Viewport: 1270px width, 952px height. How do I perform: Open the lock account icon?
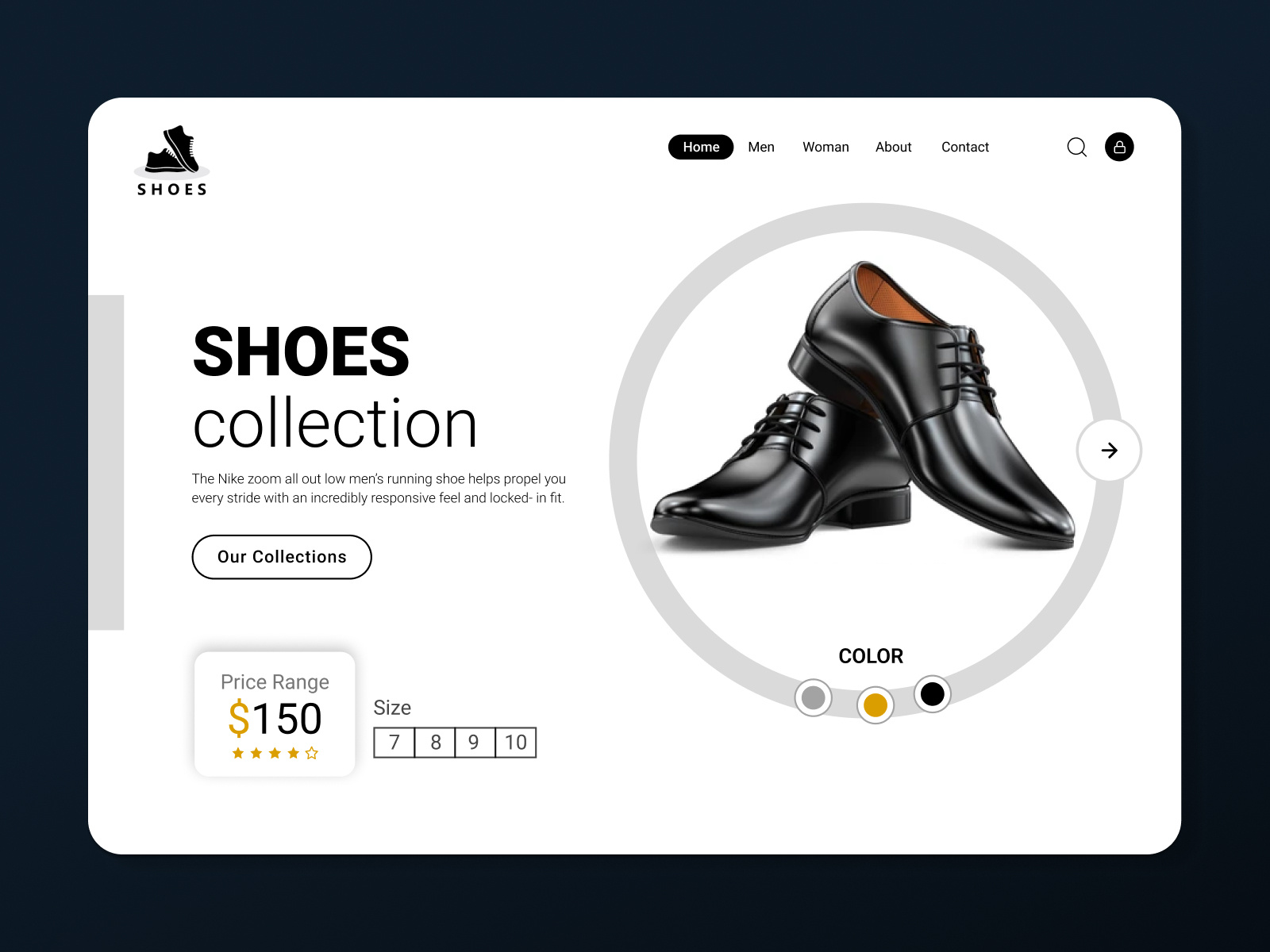point(1119,147)
